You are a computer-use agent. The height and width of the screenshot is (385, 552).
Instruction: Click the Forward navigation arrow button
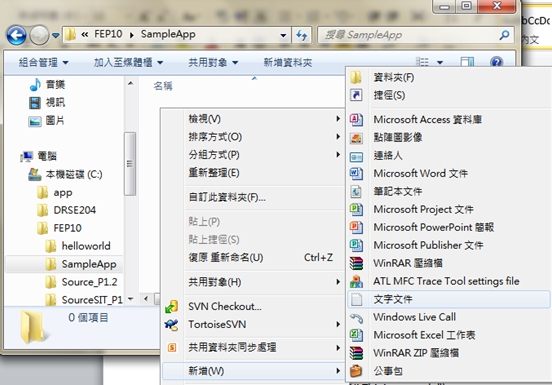pyautogui.click(x=39, y=35)
